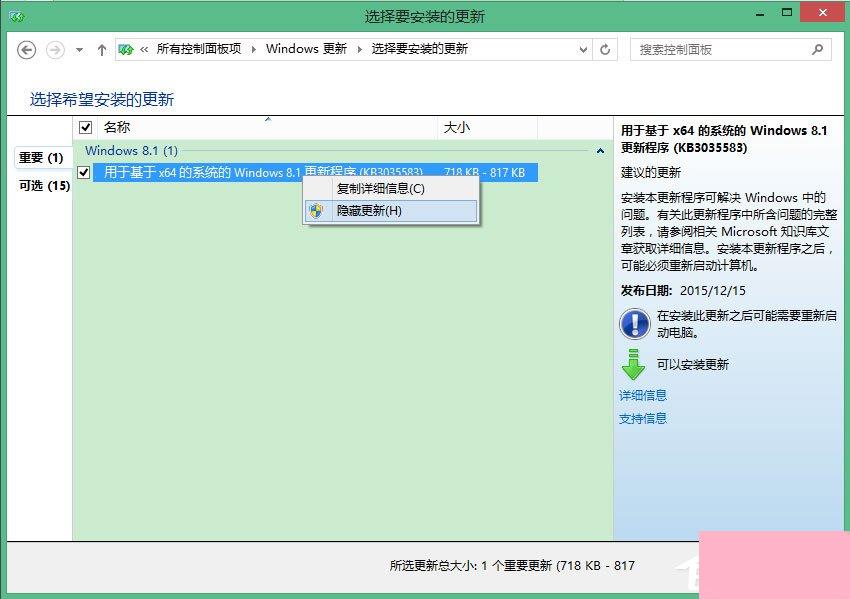Screen dimensions: 850x599
Task: Click the green download arrow icon
Action: (633, 364)
